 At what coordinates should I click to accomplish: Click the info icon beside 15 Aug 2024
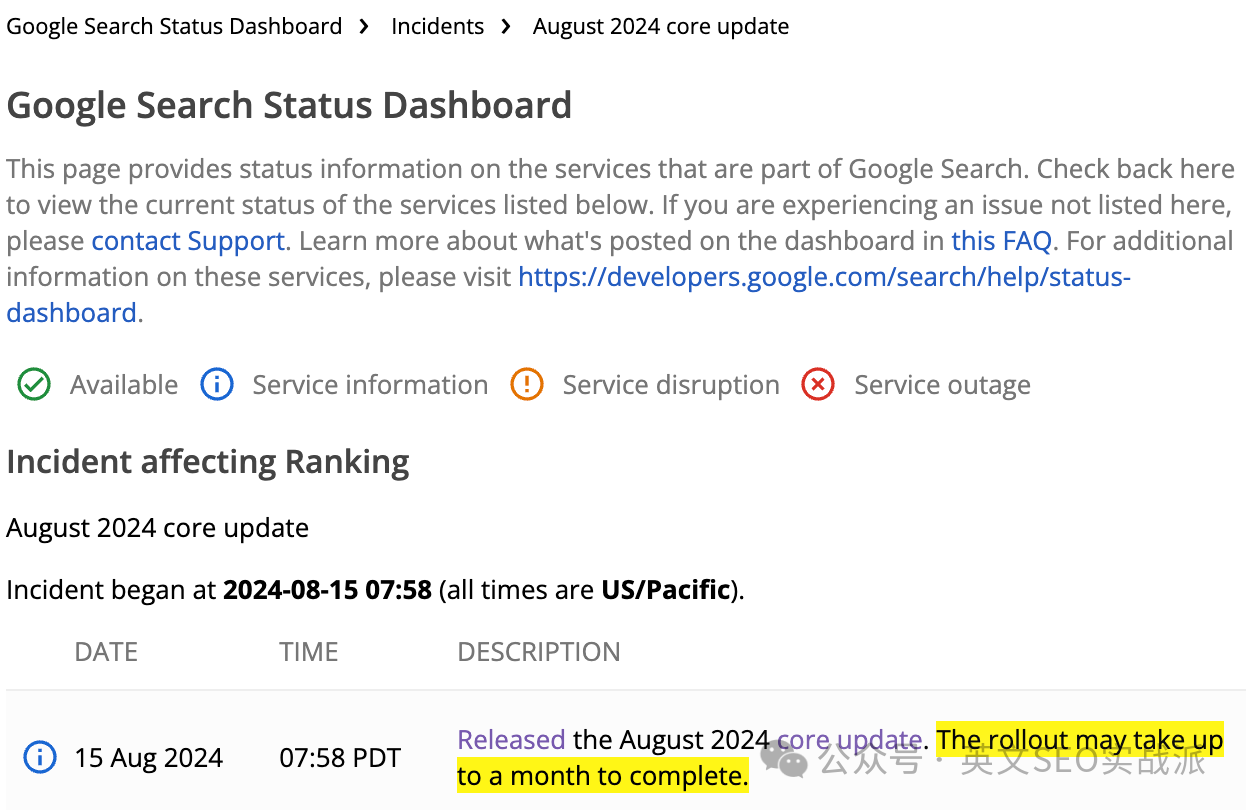pos(39,758)
